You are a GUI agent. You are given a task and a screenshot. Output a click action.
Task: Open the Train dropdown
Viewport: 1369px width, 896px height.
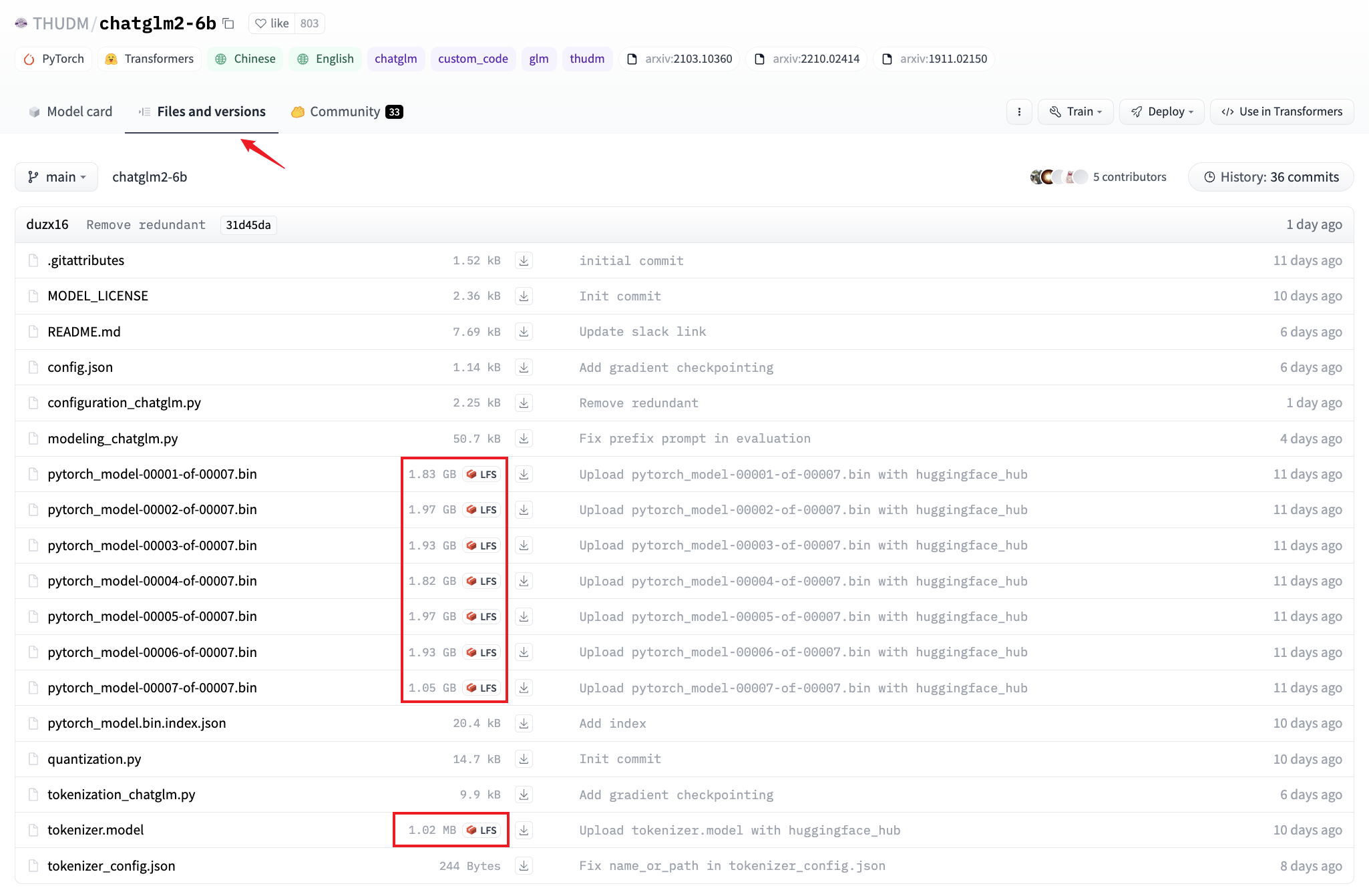pyautogui.click(x=1075, y=111)
